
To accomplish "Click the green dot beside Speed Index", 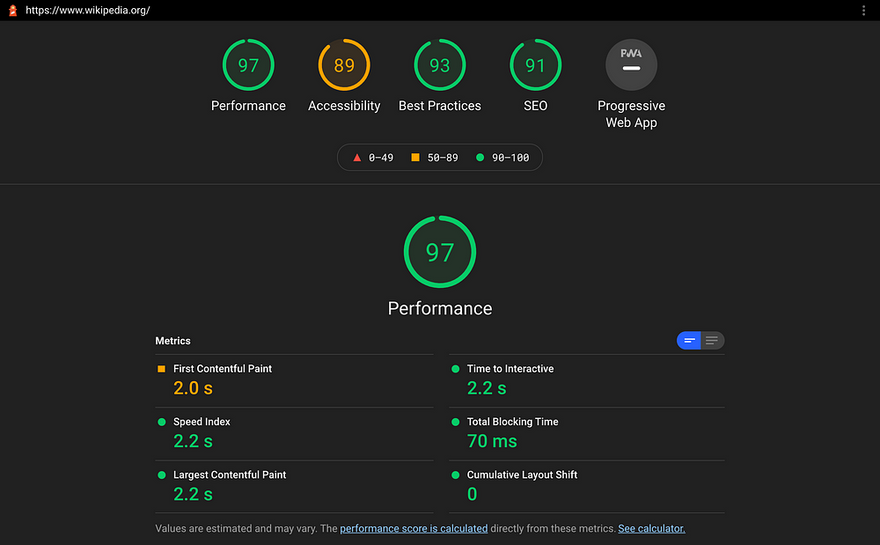I will pos(162,422).
